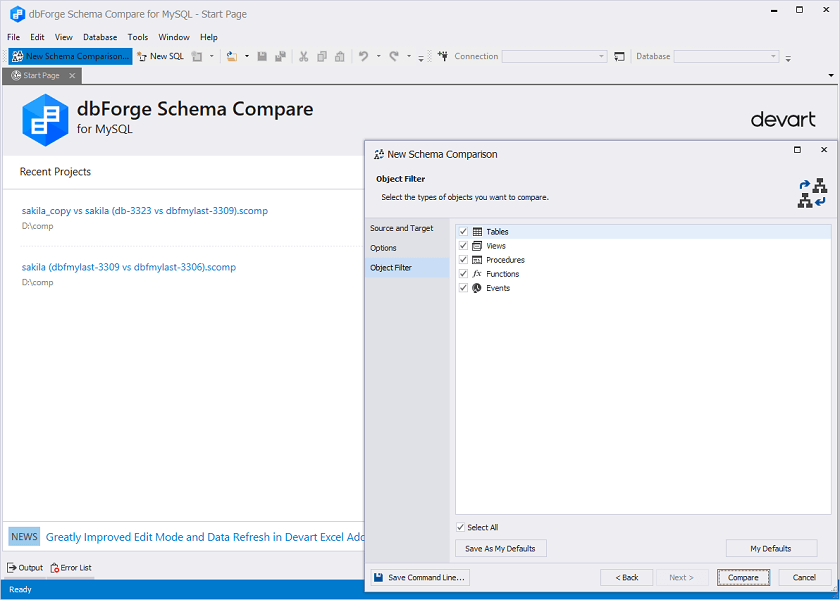Open the Tools menu

(138, 37)
